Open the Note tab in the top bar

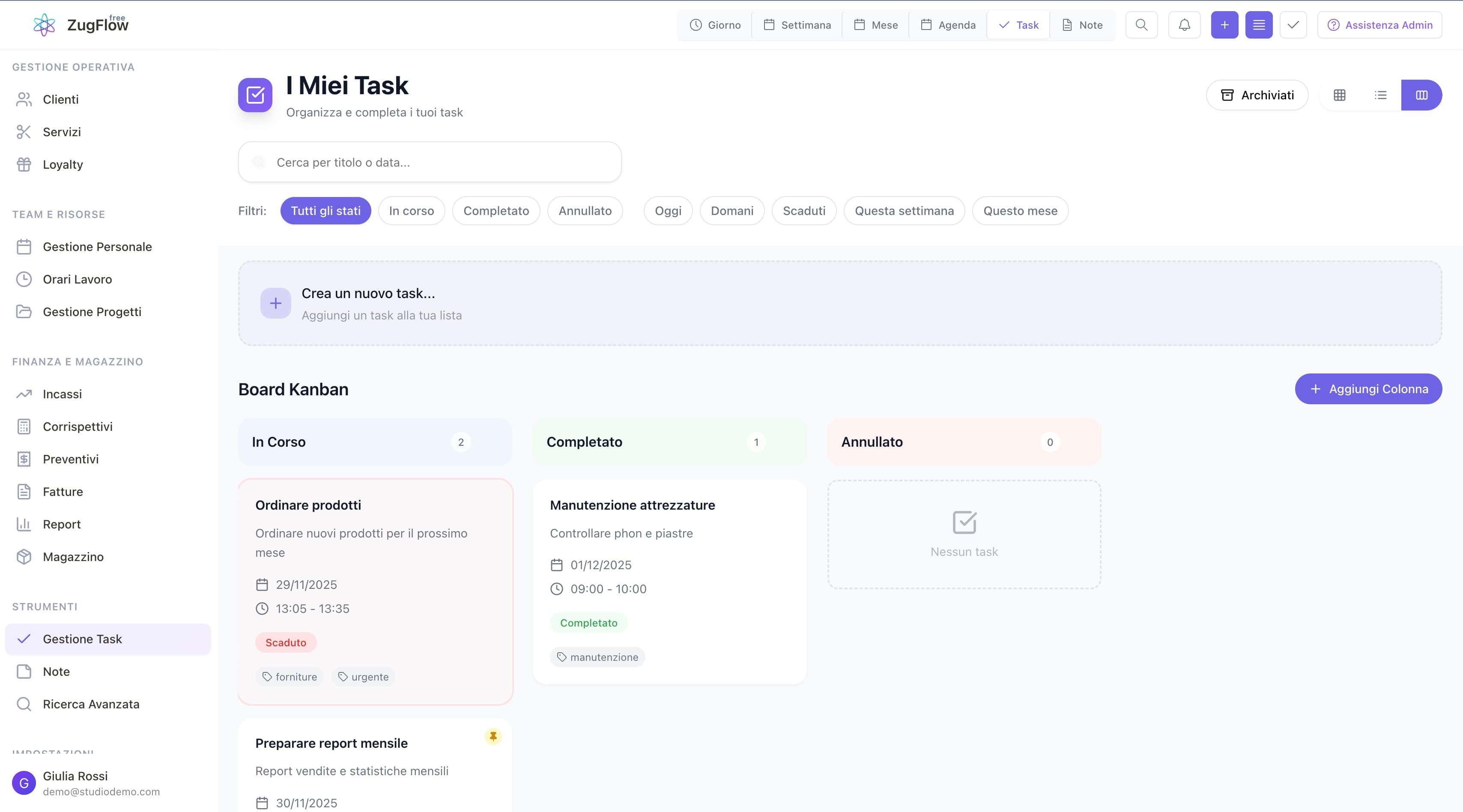1081,24
